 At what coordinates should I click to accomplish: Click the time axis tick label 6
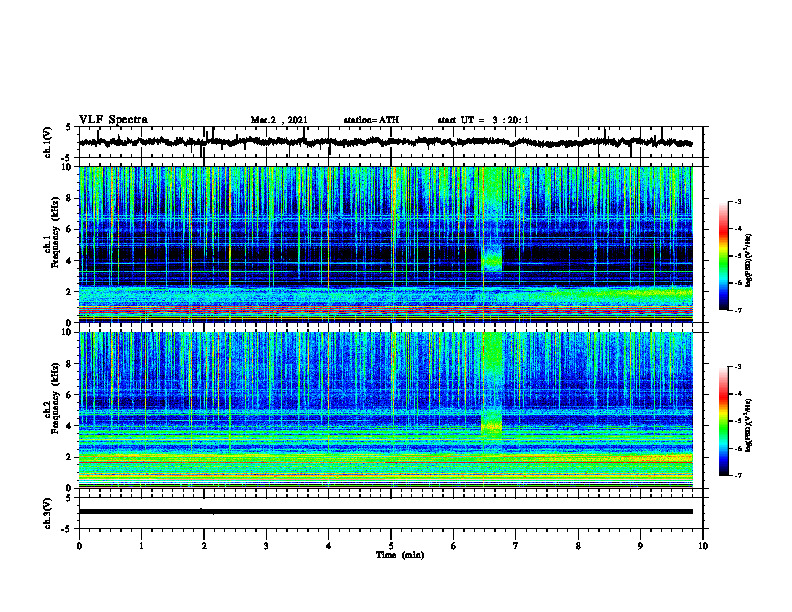coord(454,546)
